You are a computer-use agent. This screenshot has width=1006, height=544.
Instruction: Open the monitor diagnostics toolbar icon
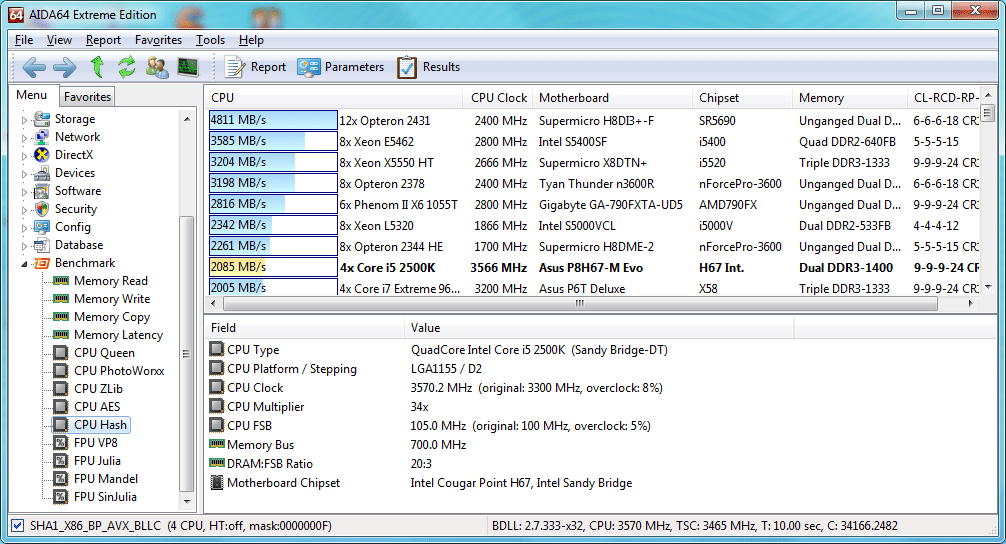click(x=187, y=67)
